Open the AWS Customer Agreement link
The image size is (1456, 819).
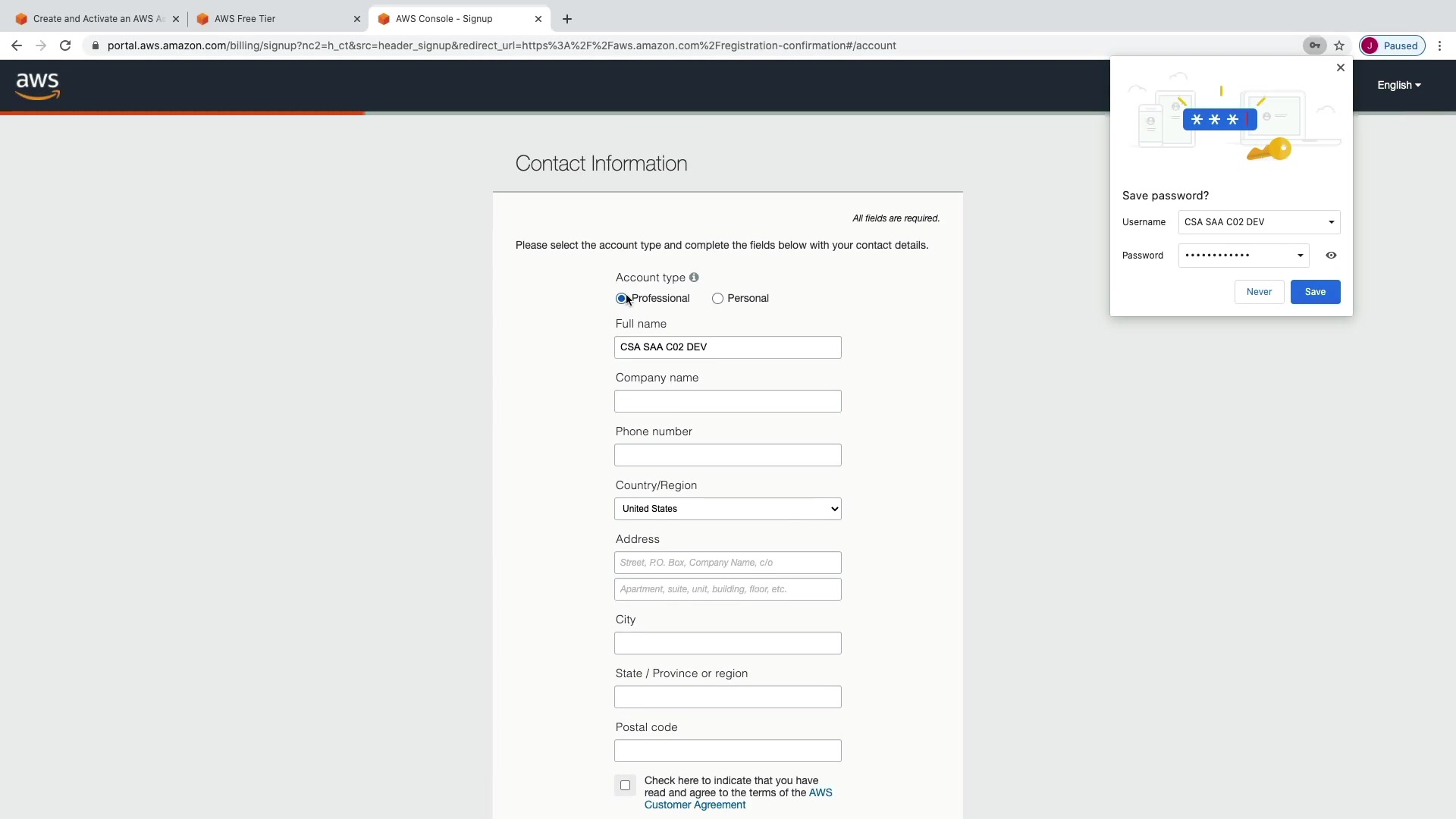695,805
